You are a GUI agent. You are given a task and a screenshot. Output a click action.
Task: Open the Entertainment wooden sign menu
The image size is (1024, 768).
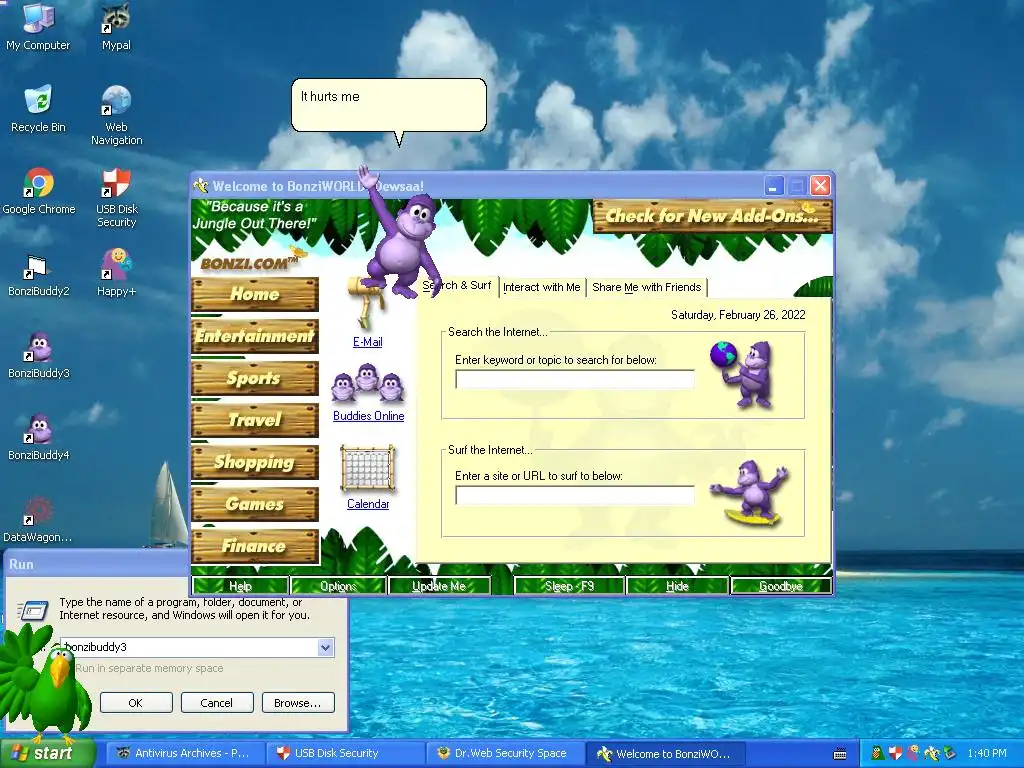pyautogui.click(x=255, y=336)
